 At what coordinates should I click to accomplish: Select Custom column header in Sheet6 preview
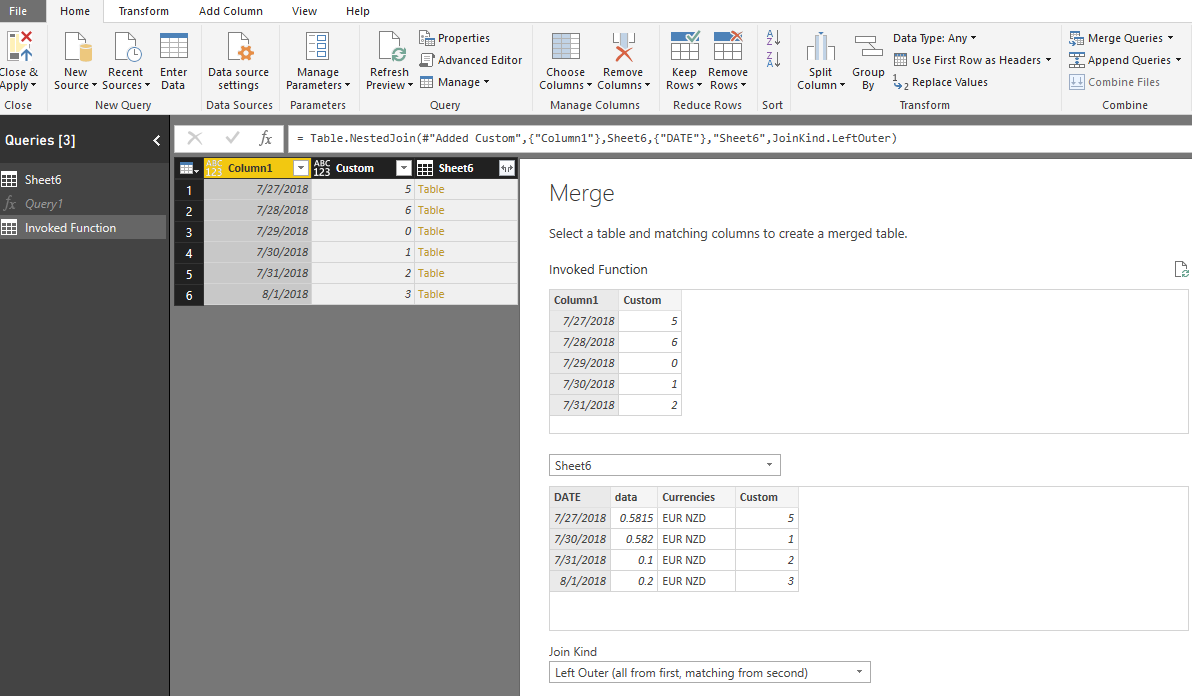click(x=766, y=497)
